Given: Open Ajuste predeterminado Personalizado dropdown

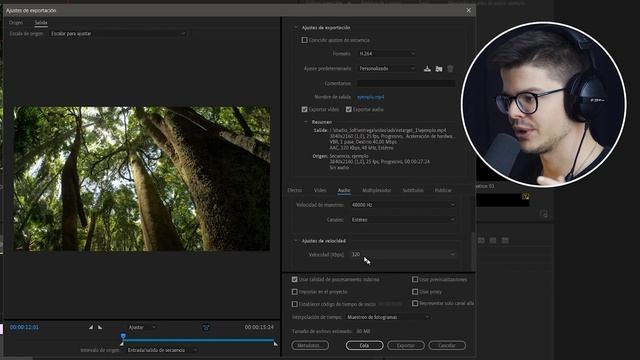Looking at the screenshot, I should [x=387, y=69].
